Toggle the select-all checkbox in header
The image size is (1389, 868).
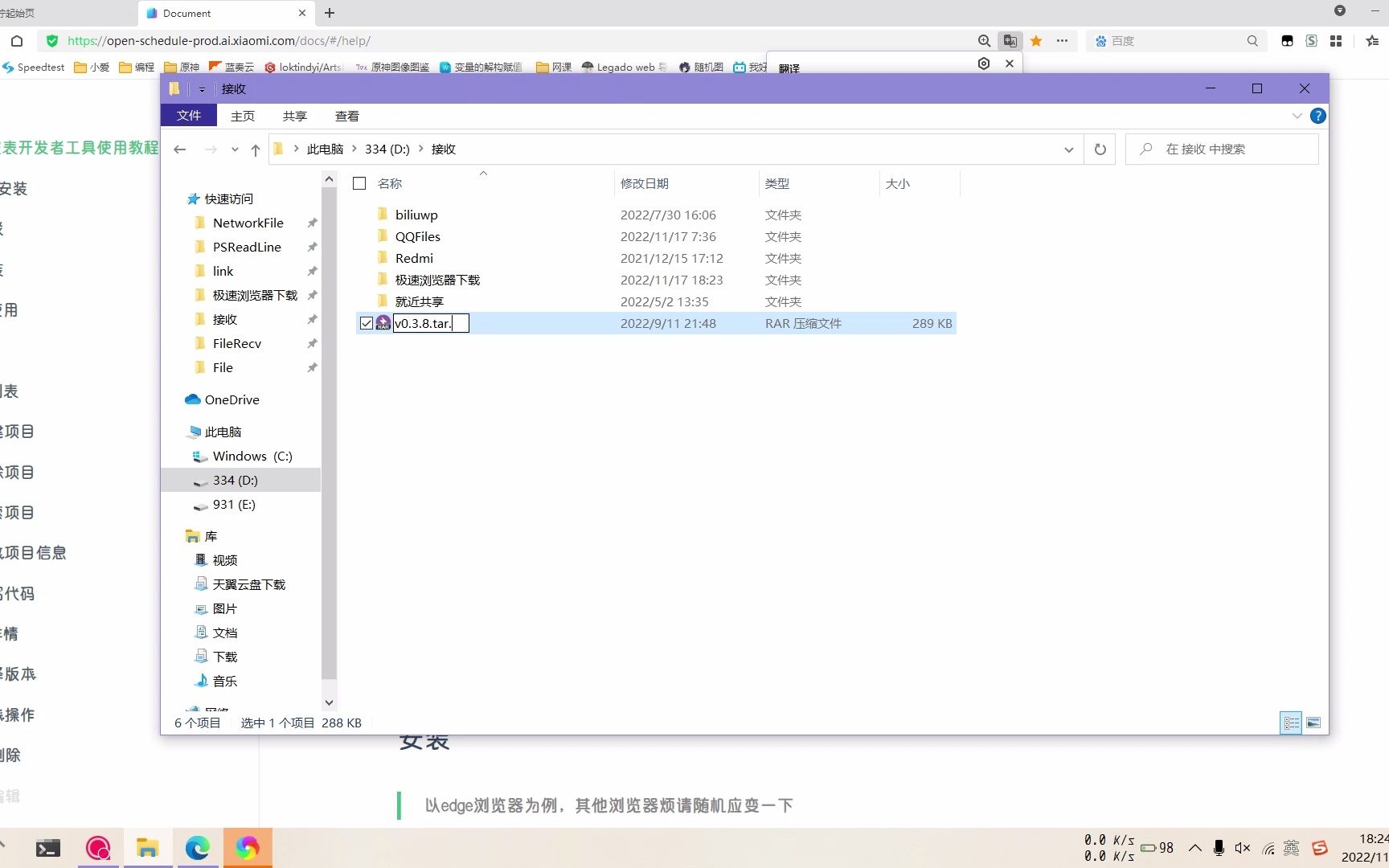(359, 183)
